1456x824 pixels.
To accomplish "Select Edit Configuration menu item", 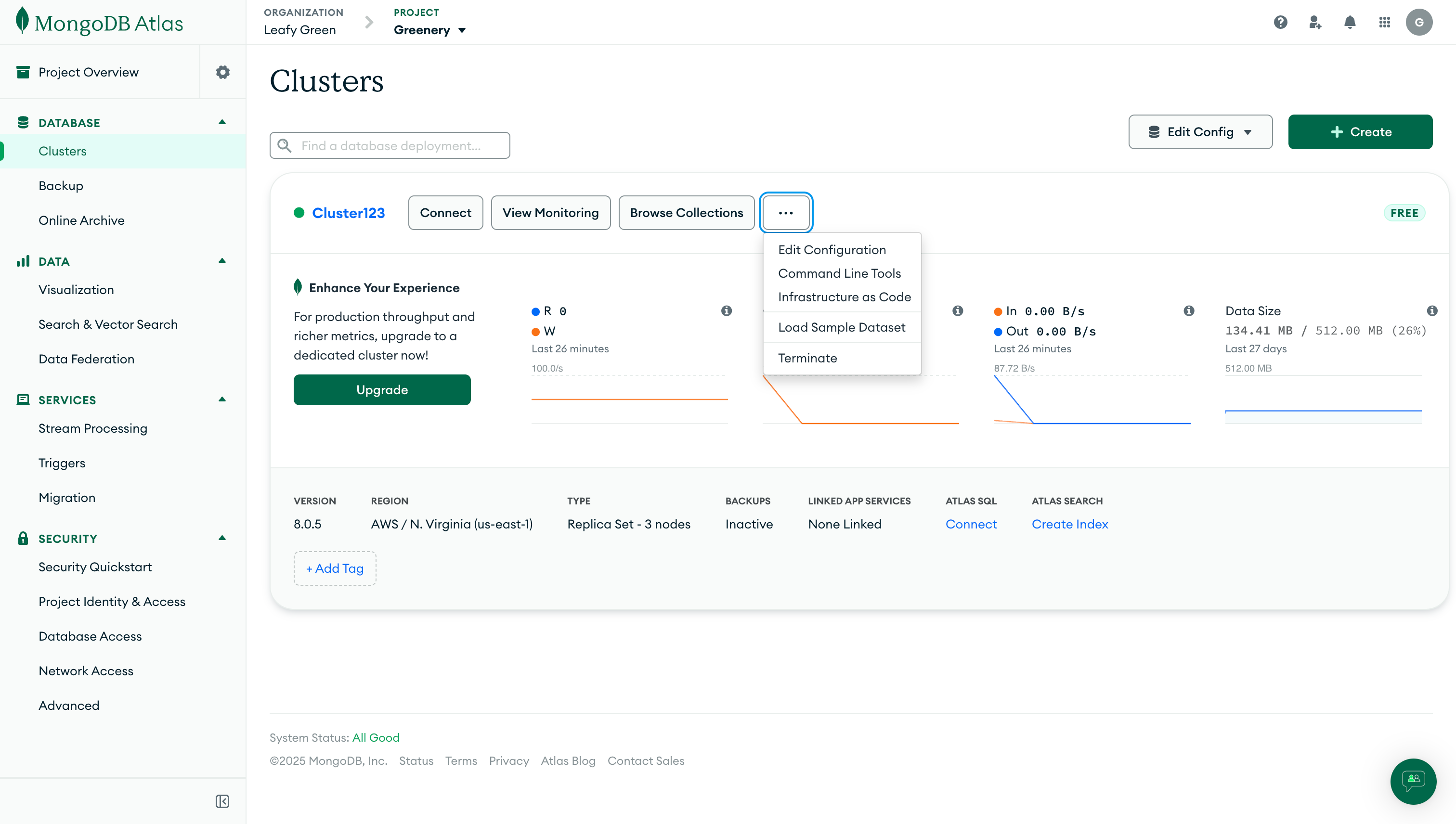I will click(x=832, y=250).
